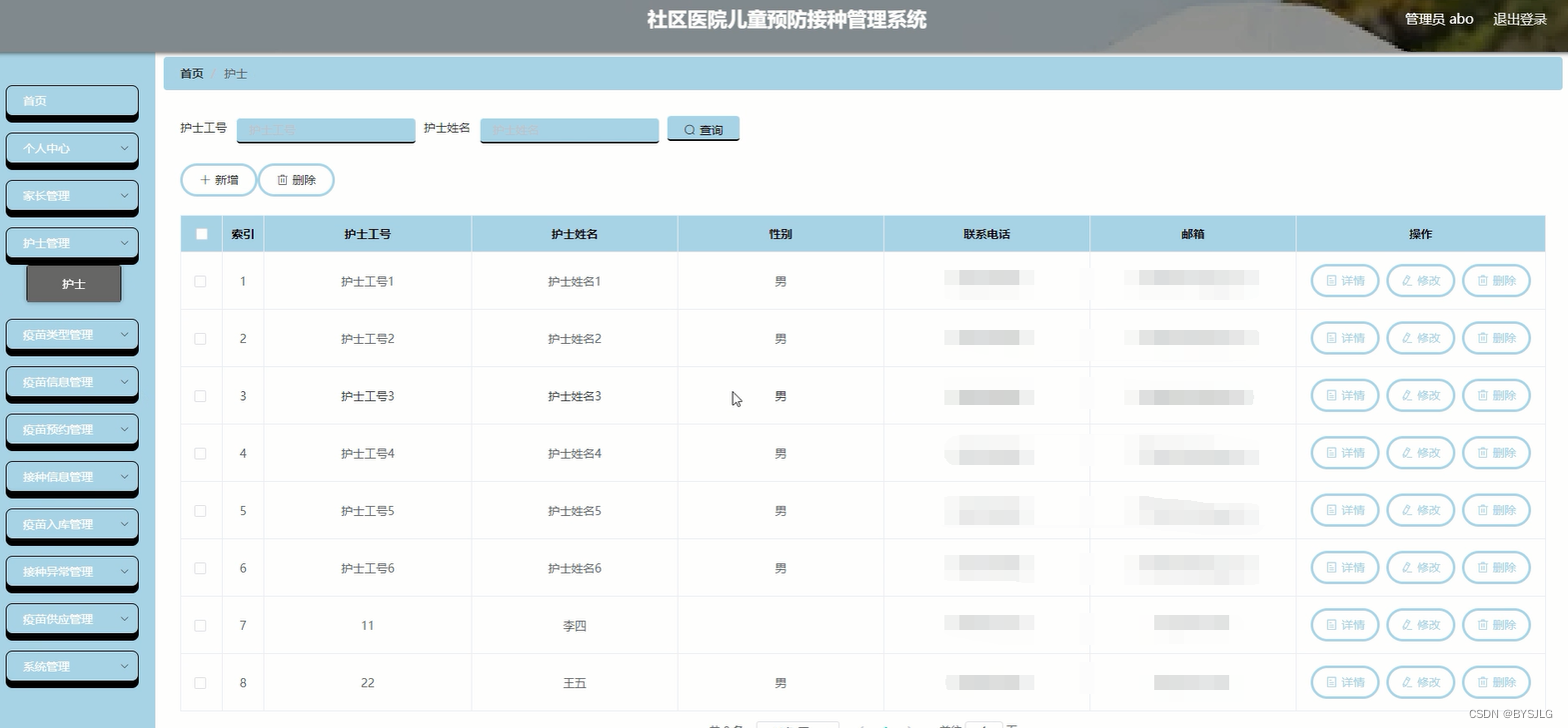Image resolution: width=1568 pixels, height=728 pixels.
Task: Open 详情 for 护士工号4
Action: [x=1344, y=453]
